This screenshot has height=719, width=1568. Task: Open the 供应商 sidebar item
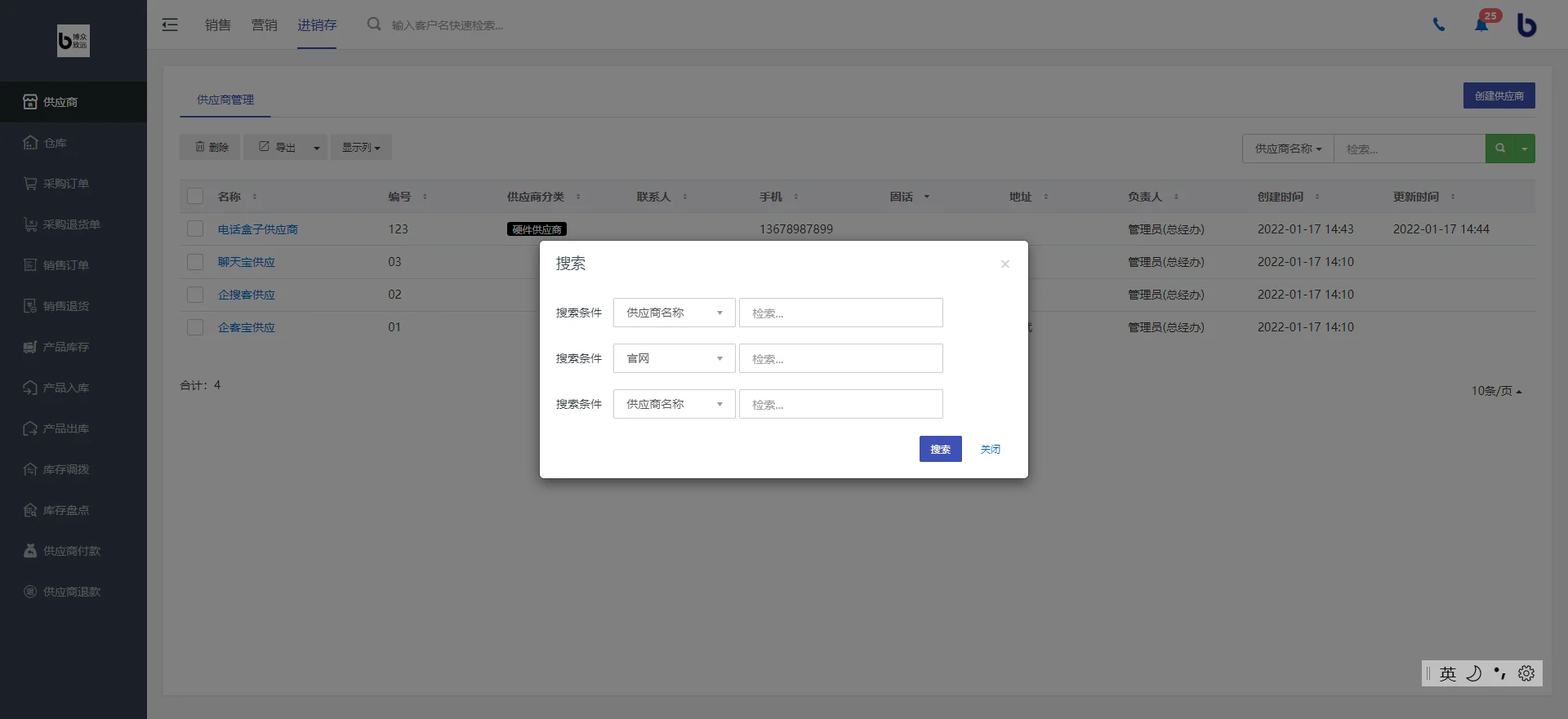pos(73,102)
